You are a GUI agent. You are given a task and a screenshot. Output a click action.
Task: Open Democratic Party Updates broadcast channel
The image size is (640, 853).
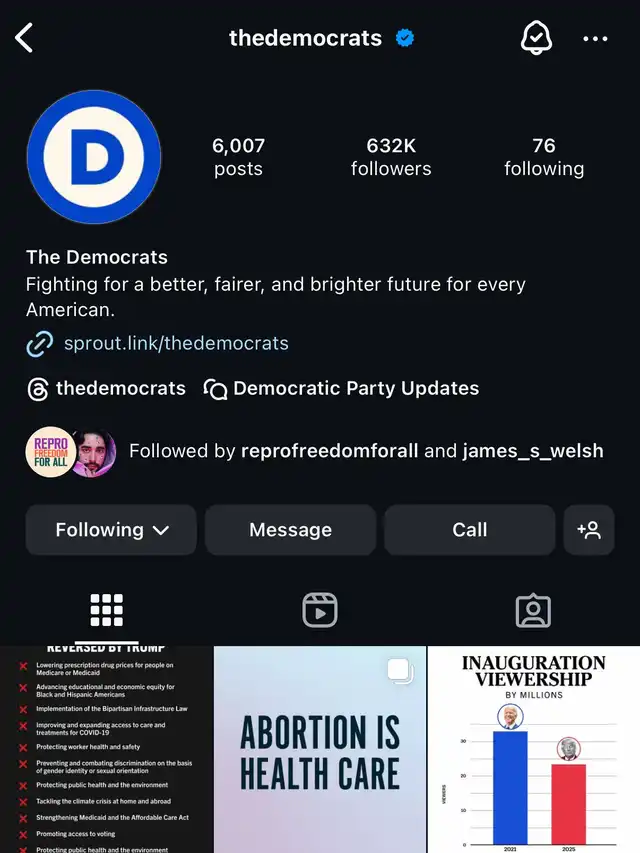[x=341, y=388]
